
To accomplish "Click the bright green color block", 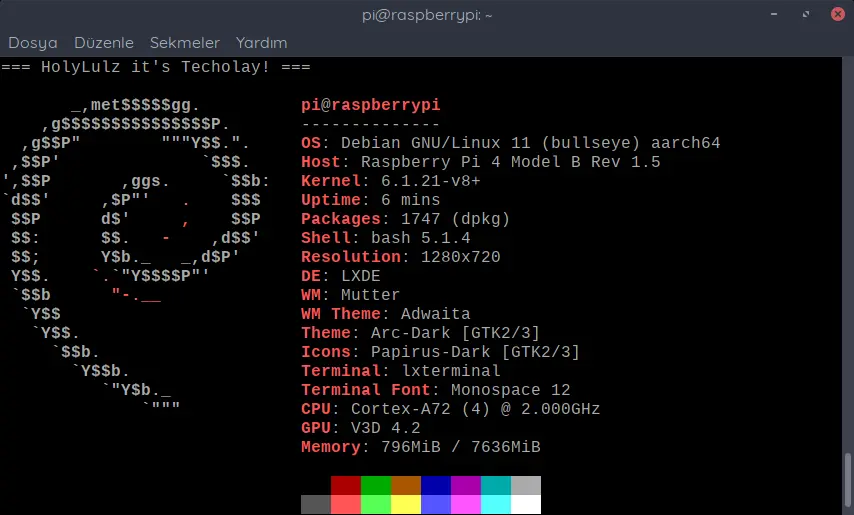I will [376, 504].
